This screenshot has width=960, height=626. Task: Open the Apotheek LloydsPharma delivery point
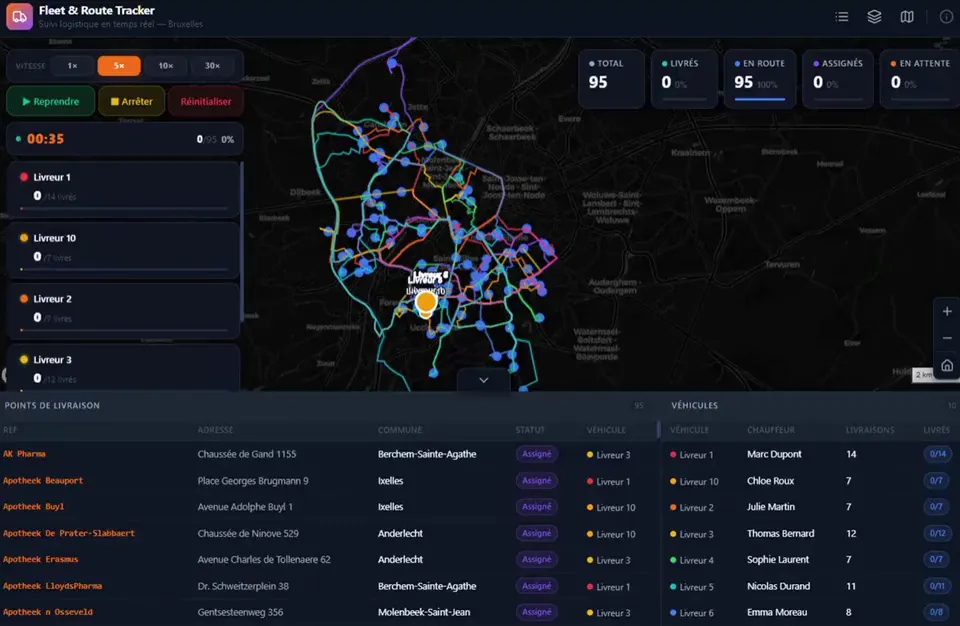click(52, 586)
